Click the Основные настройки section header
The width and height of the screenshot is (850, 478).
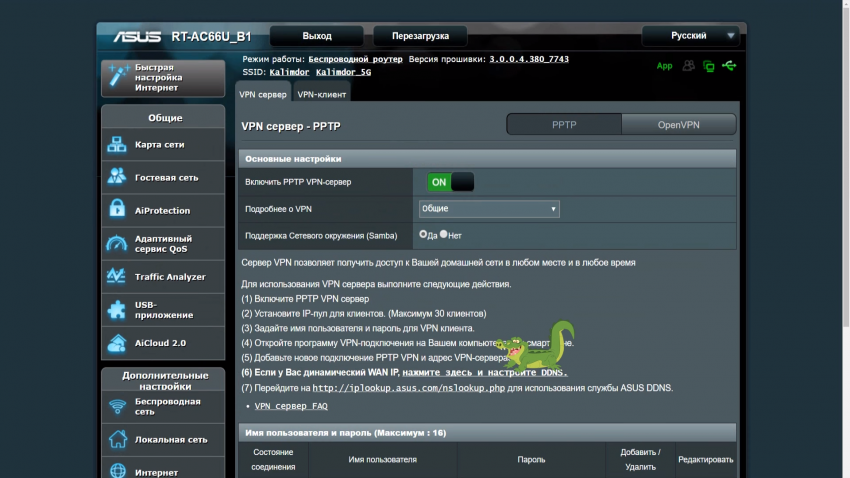tap(487, 159)
